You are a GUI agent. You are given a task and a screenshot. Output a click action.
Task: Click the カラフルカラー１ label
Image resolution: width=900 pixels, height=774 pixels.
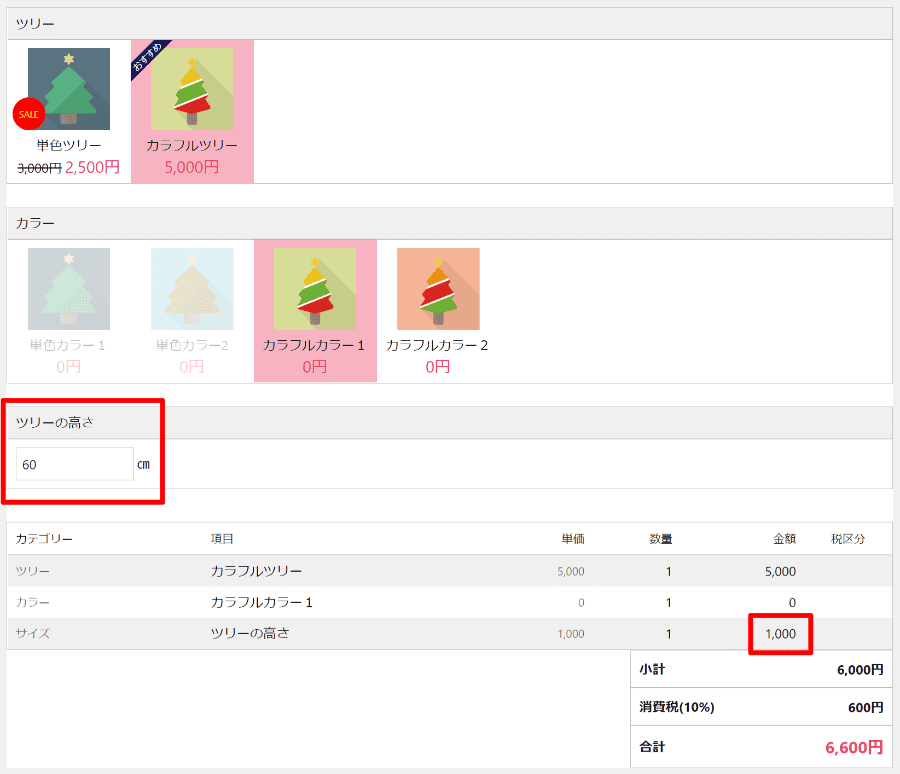[314, 345]
